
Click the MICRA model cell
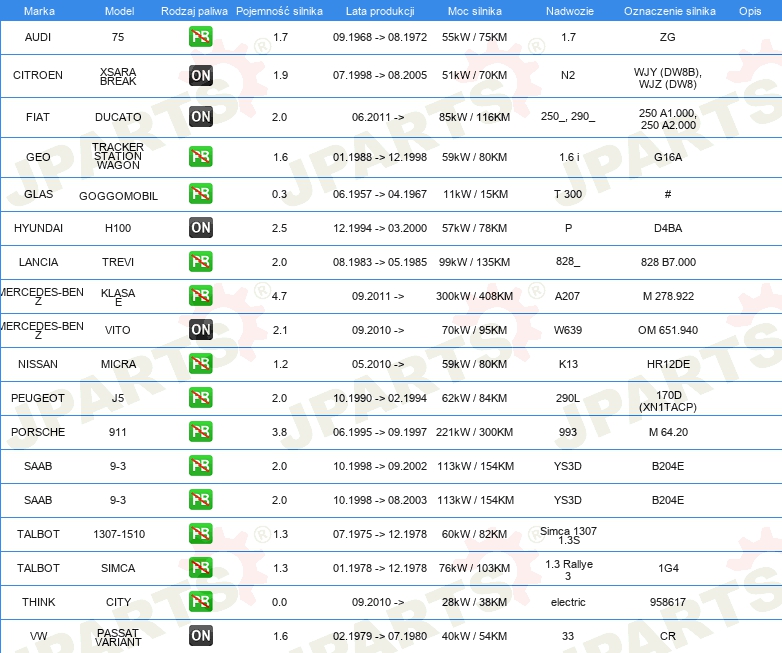point(118,364)
